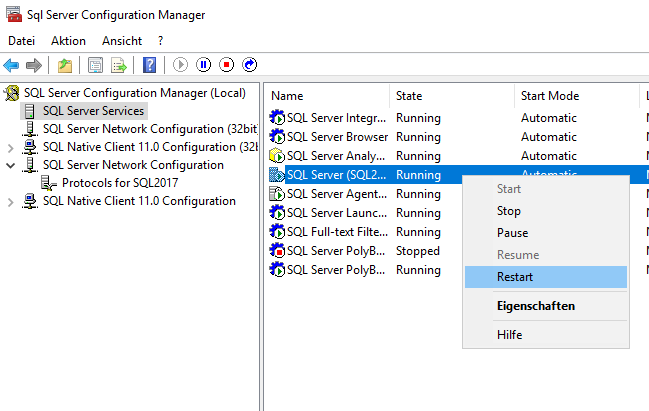Open Help with the question mark toolbar icon

(149, 65)
